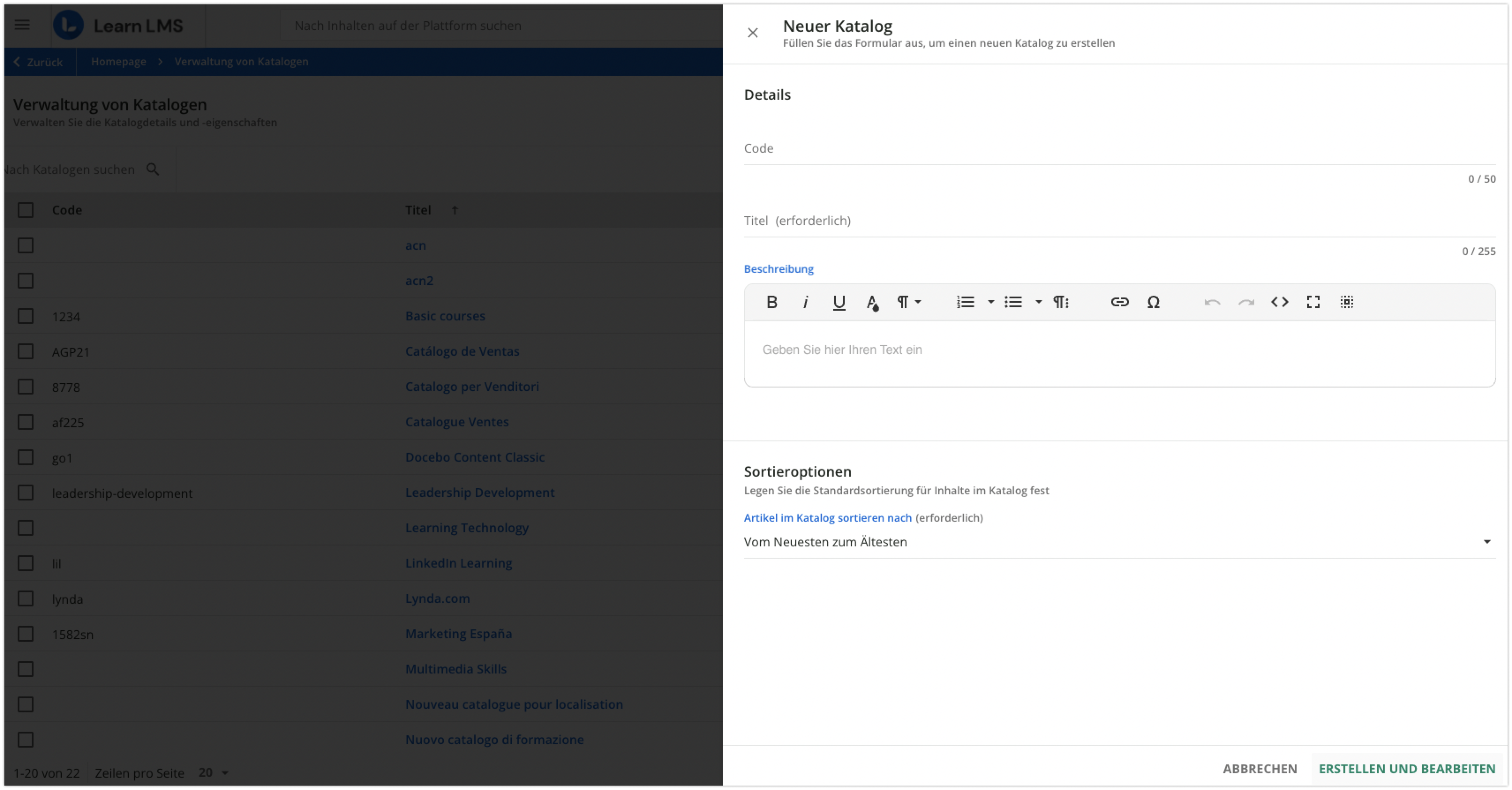Sort by Titel column arrow
1512x790 pixels.
(x=454, y=210)
